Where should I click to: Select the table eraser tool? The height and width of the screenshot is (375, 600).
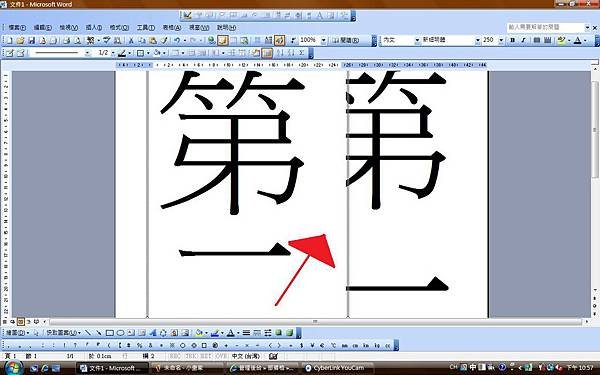(x=20, y=53)
